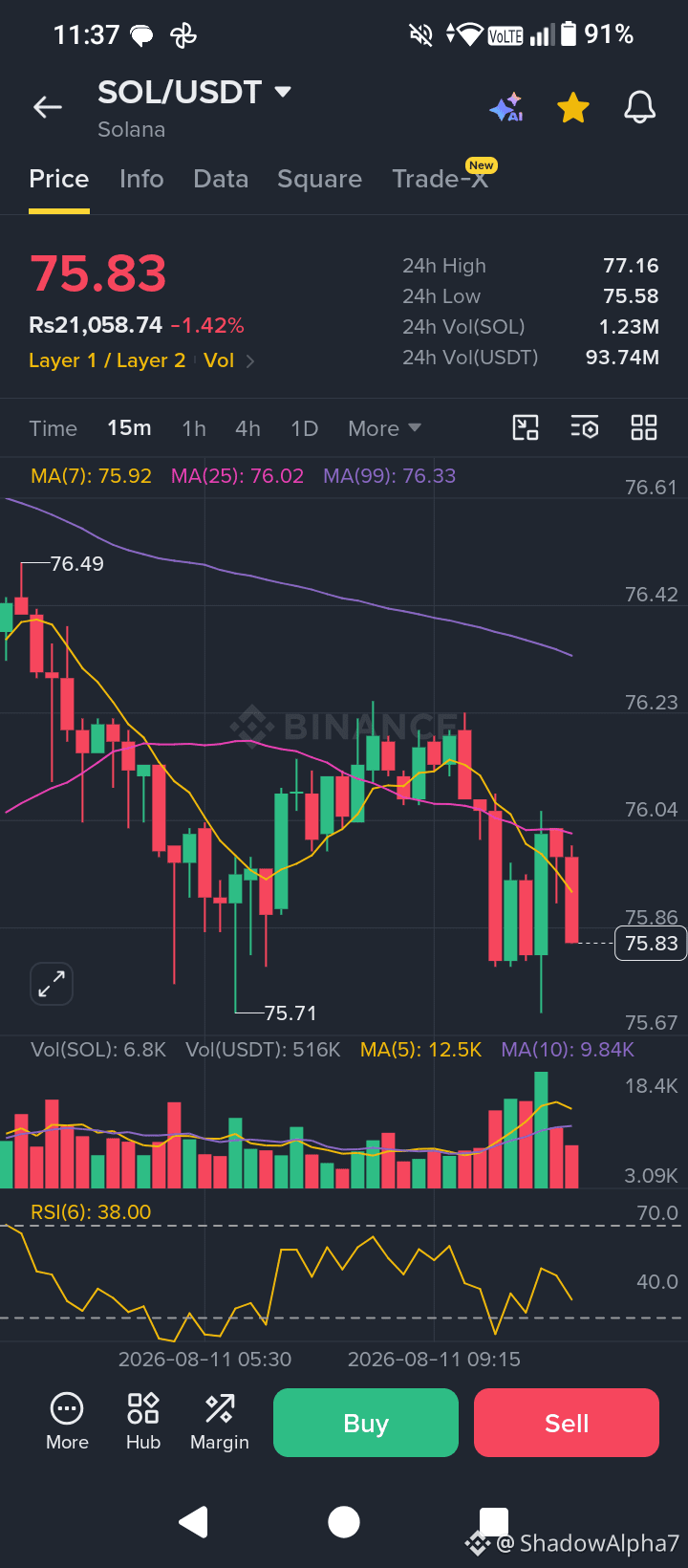Tap the large 75.83 last price

[x=98, y=274]
